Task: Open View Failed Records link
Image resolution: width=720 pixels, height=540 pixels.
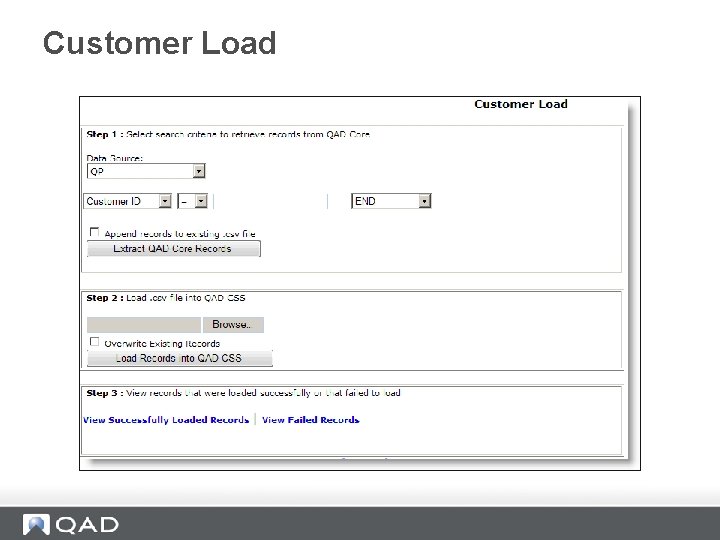Action: point(310,420)
